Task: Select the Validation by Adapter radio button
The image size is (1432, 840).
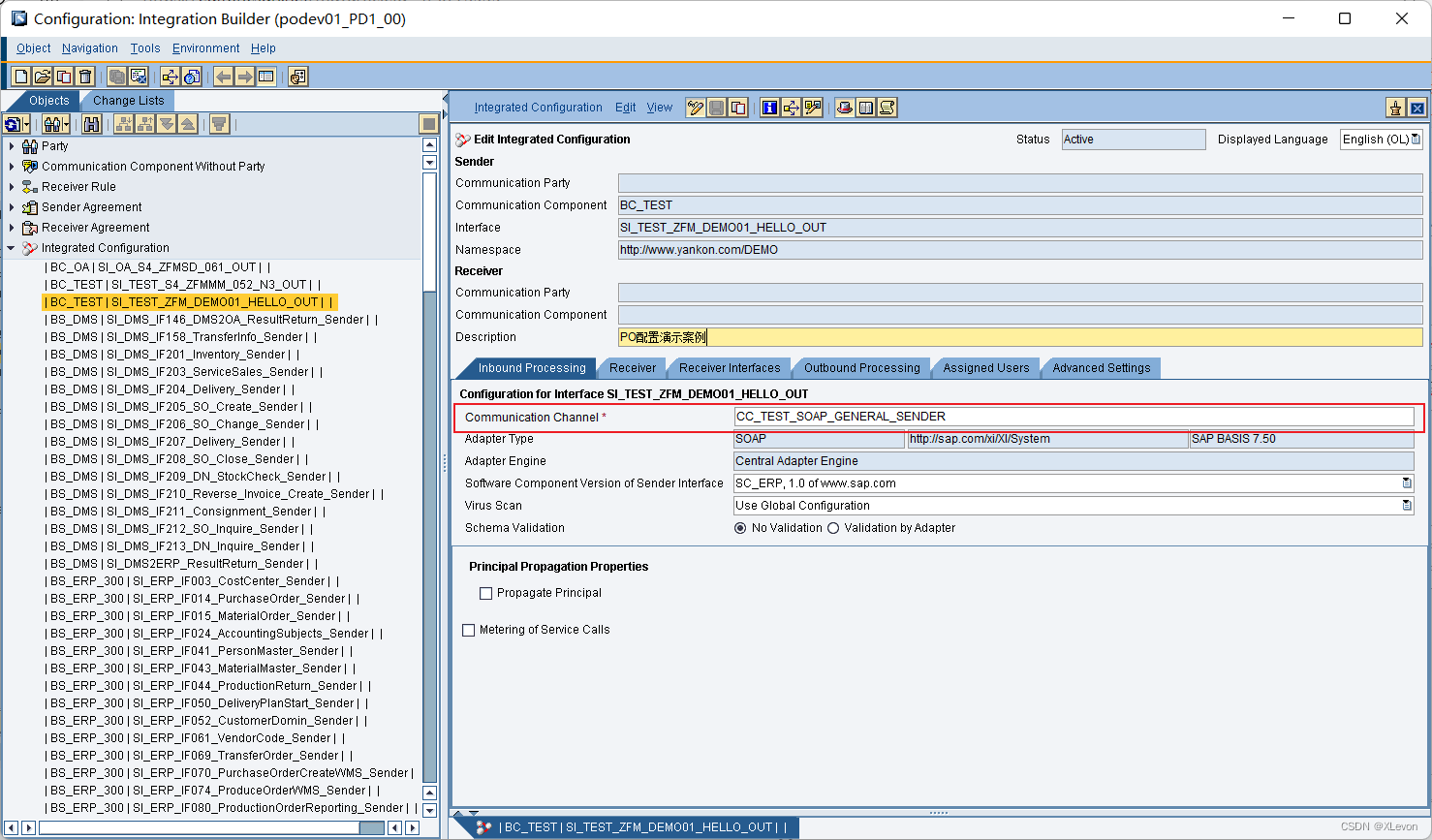Action: click(x=833, y=528)
